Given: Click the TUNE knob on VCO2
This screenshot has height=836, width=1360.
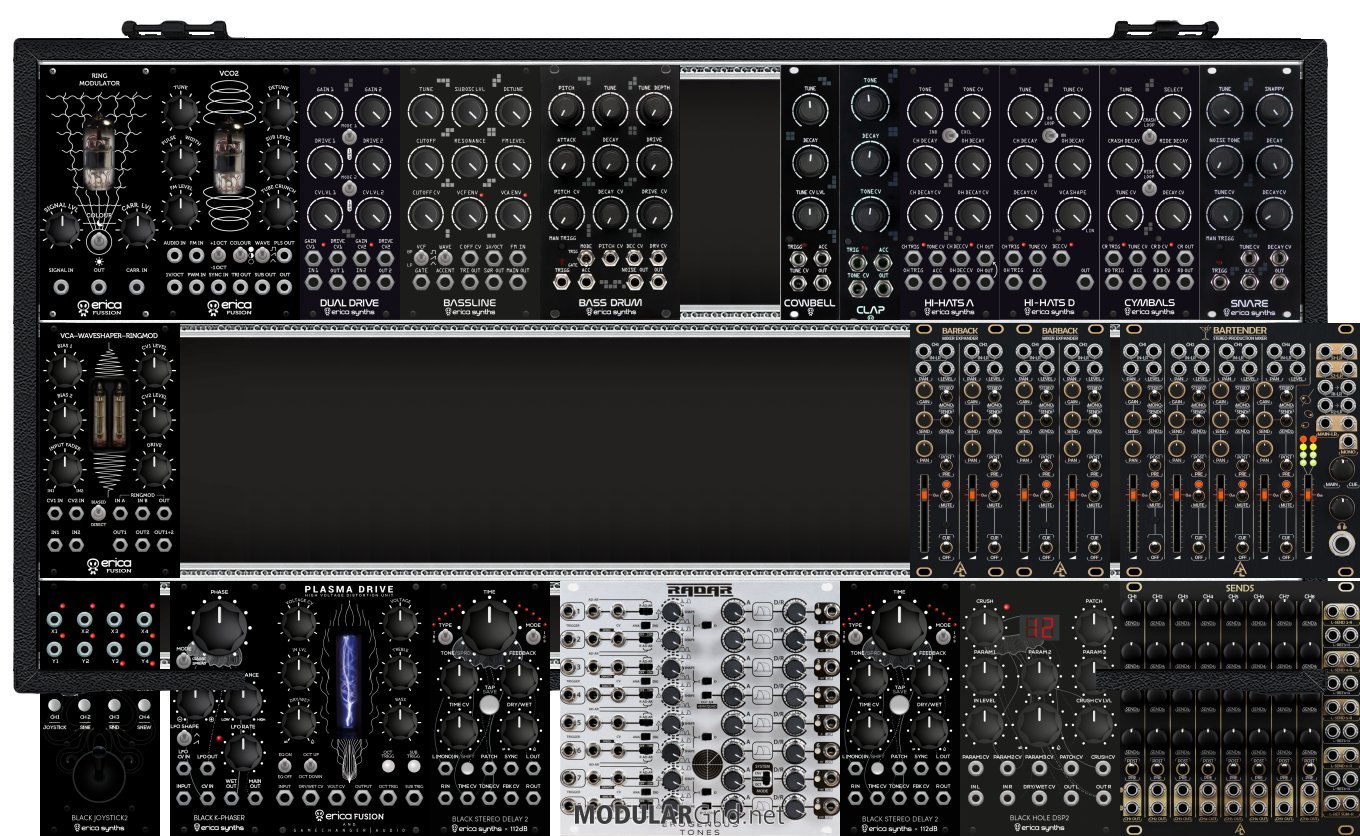Looking at the screenshot, I should [180, 111].
